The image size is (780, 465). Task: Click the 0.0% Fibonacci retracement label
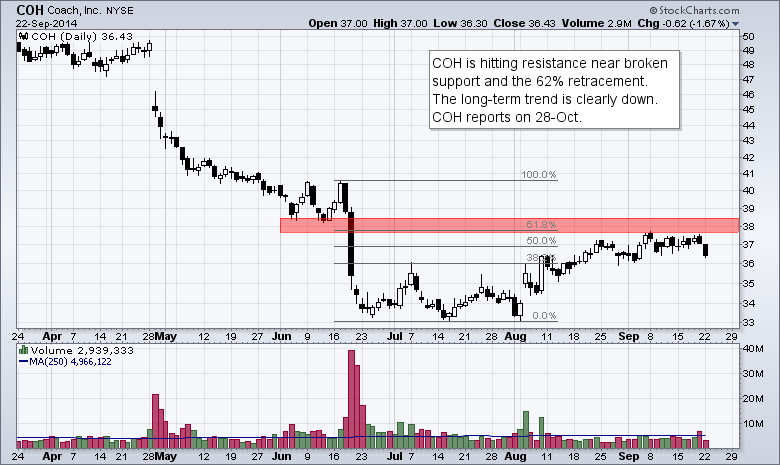click(544, 316)
